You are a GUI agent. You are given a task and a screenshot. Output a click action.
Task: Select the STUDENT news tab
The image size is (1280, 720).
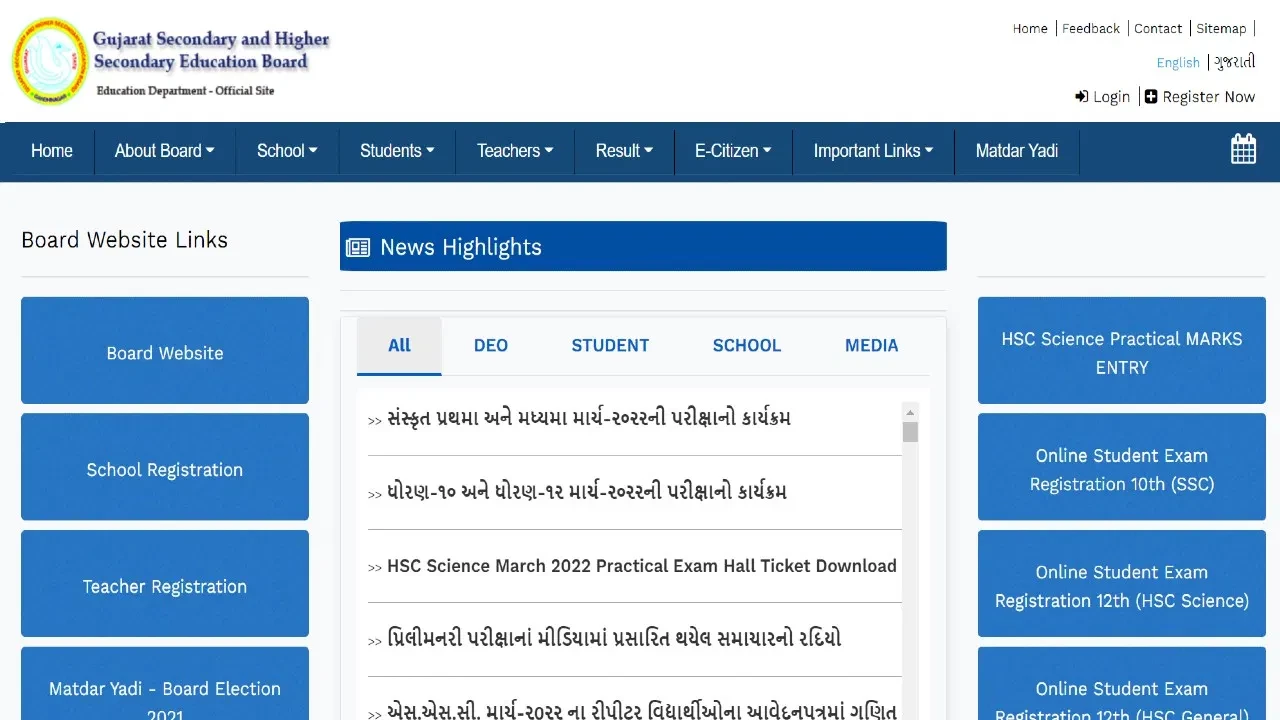coord(610,346)
